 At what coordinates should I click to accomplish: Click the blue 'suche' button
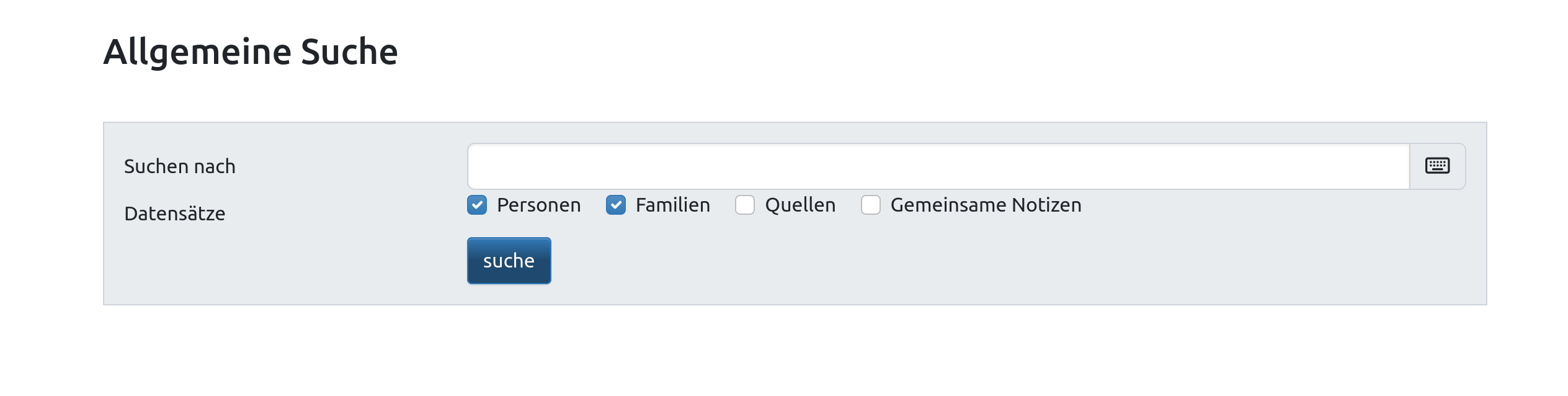(x=509, y=261)
